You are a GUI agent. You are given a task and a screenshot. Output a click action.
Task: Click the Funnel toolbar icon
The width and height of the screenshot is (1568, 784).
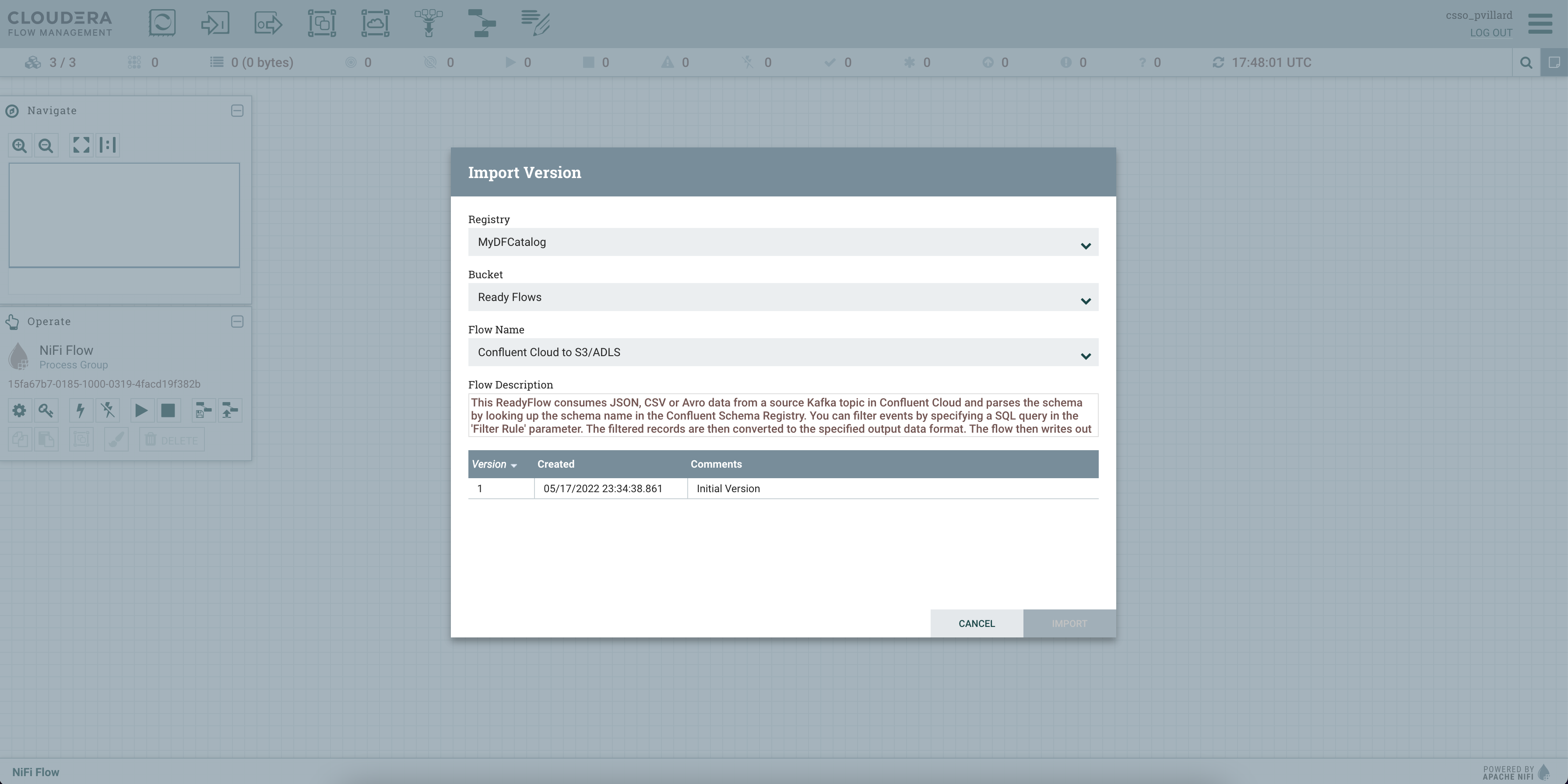(x=429, y=23)
